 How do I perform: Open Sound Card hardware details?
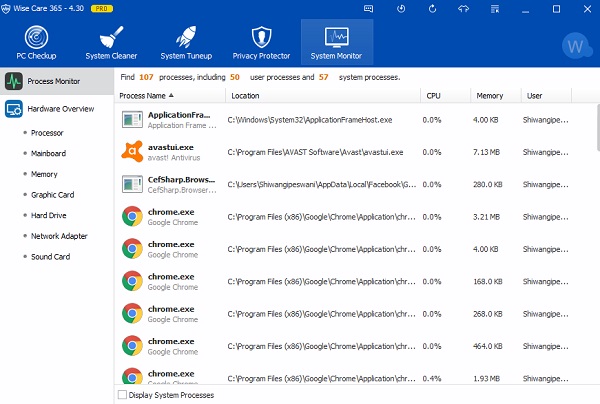(51, 257)
